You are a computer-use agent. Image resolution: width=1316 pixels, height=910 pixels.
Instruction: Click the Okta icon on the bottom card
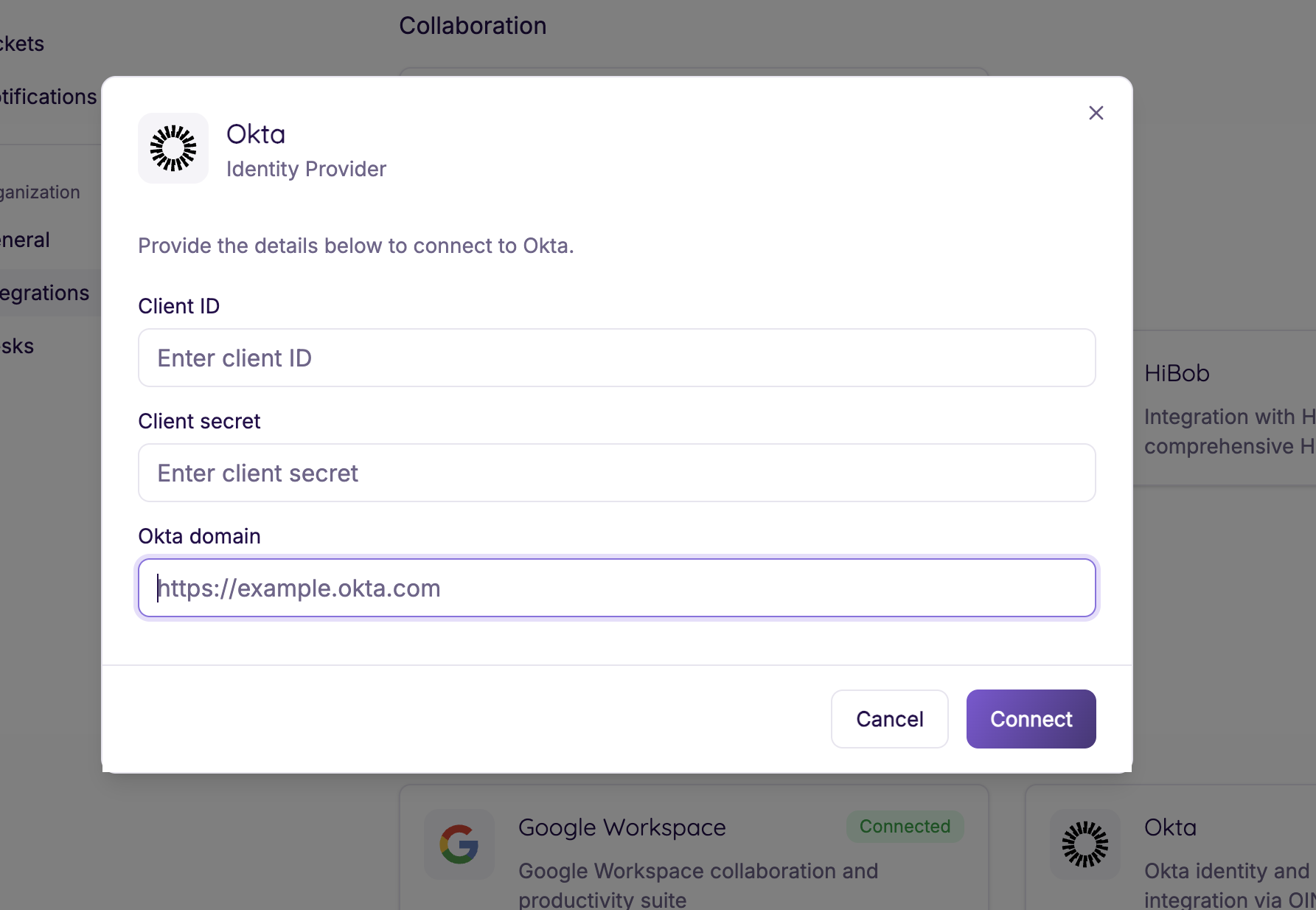[1084, 844]
